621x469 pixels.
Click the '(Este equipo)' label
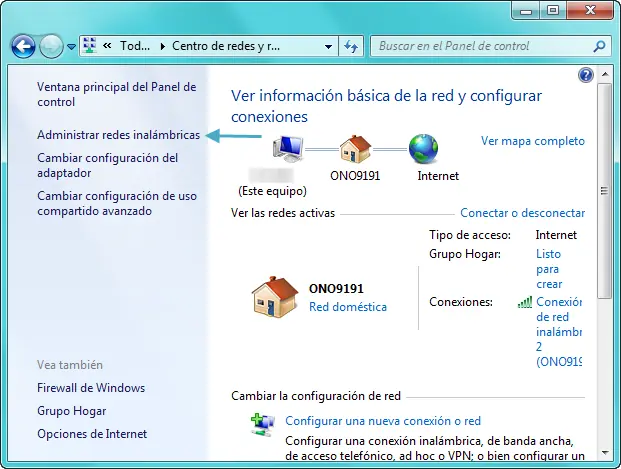(272, 191)
